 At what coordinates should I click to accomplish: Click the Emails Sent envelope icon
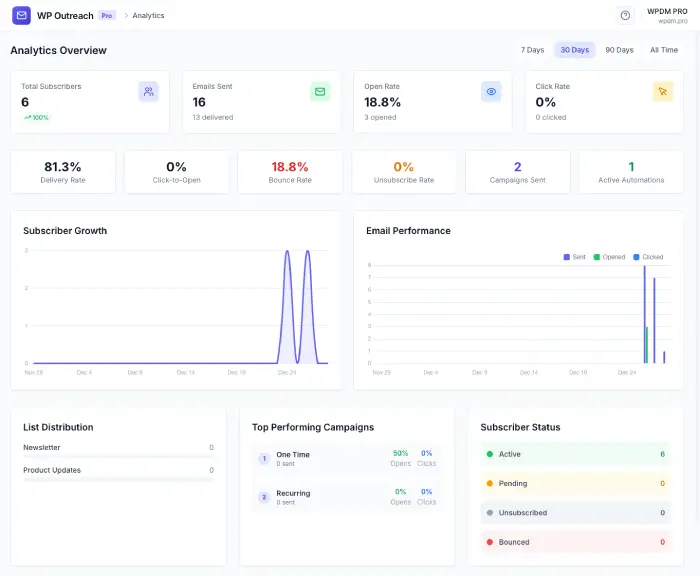click(320, 91)
